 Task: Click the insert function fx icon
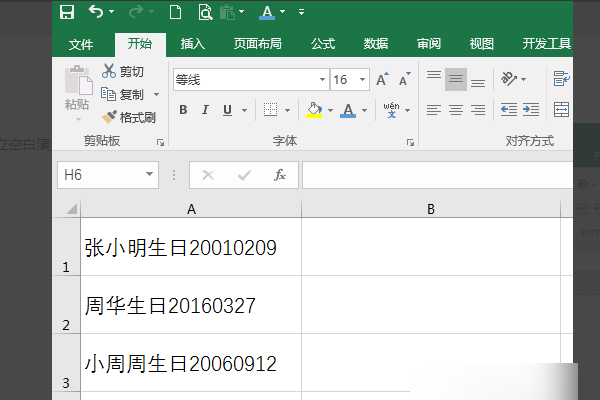[x=280, y=175]
